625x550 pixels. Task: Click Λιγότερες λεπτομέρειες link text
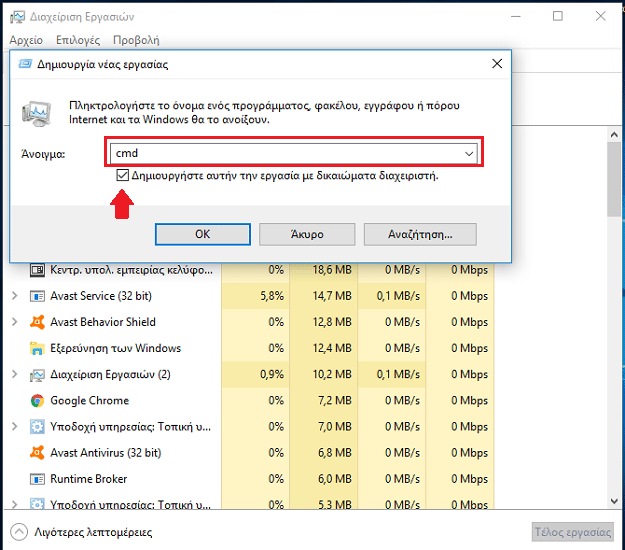tap(93, 532)
